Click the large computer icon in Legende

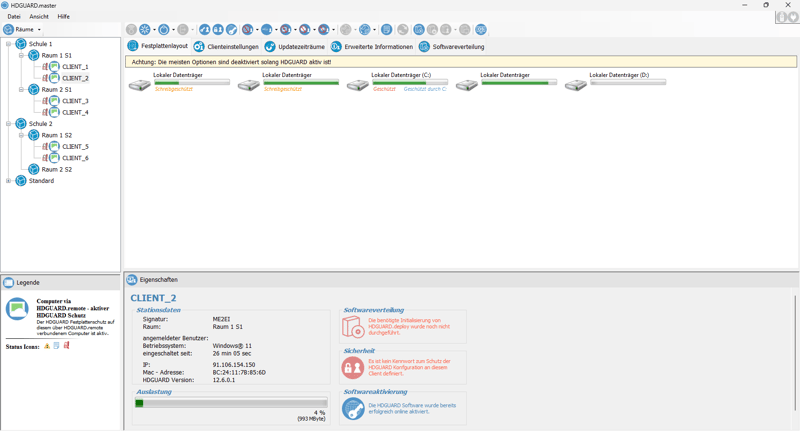17,309
